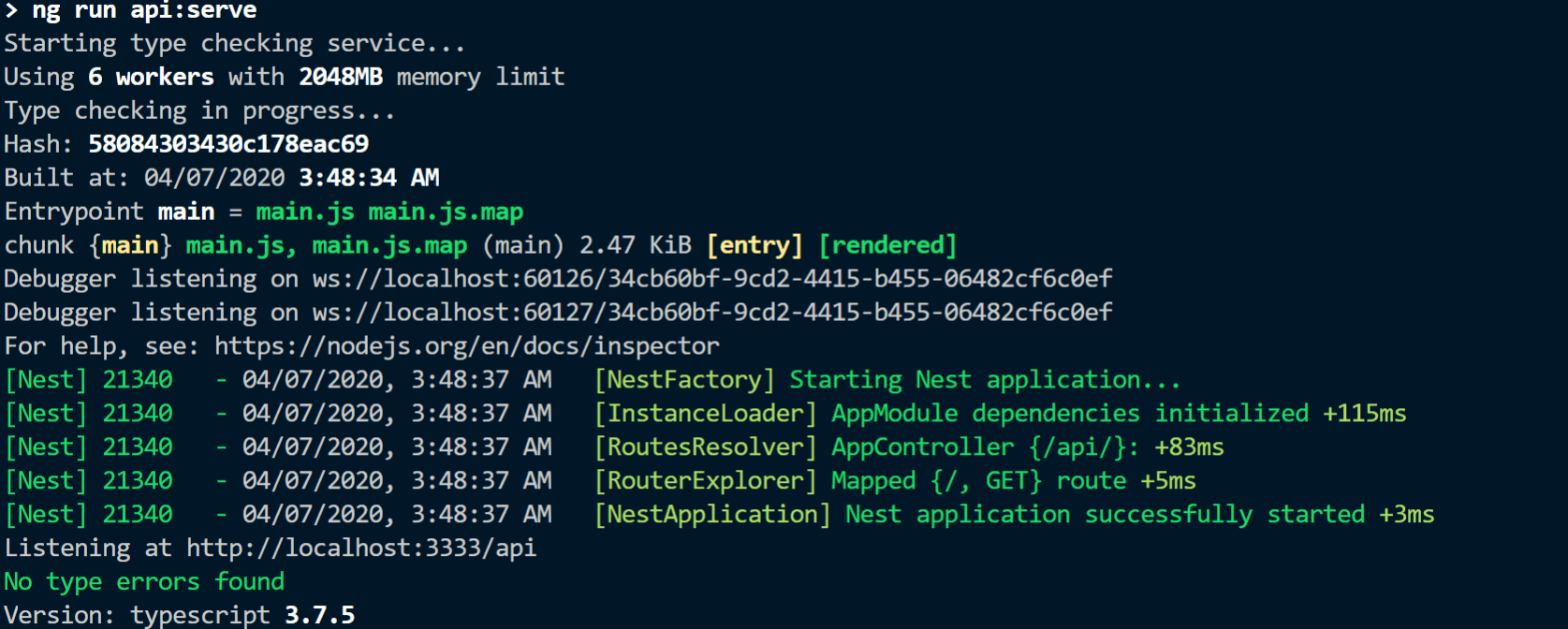Click the [RouterExplorer] log tag

click(x=705, y=481)
